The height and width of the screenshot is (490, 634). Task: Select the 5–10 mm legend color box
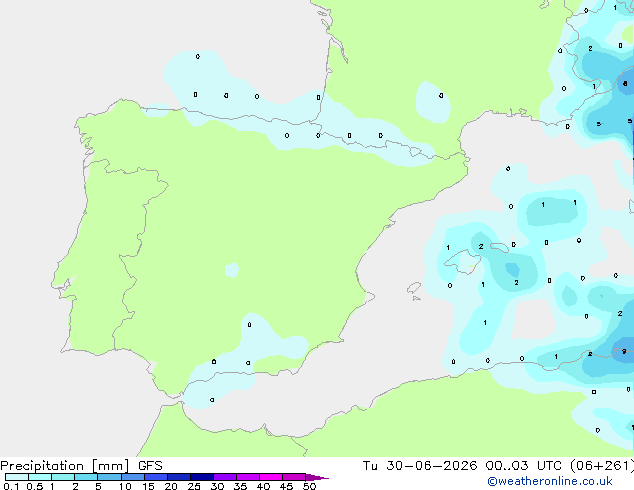[x=109, y=477]
